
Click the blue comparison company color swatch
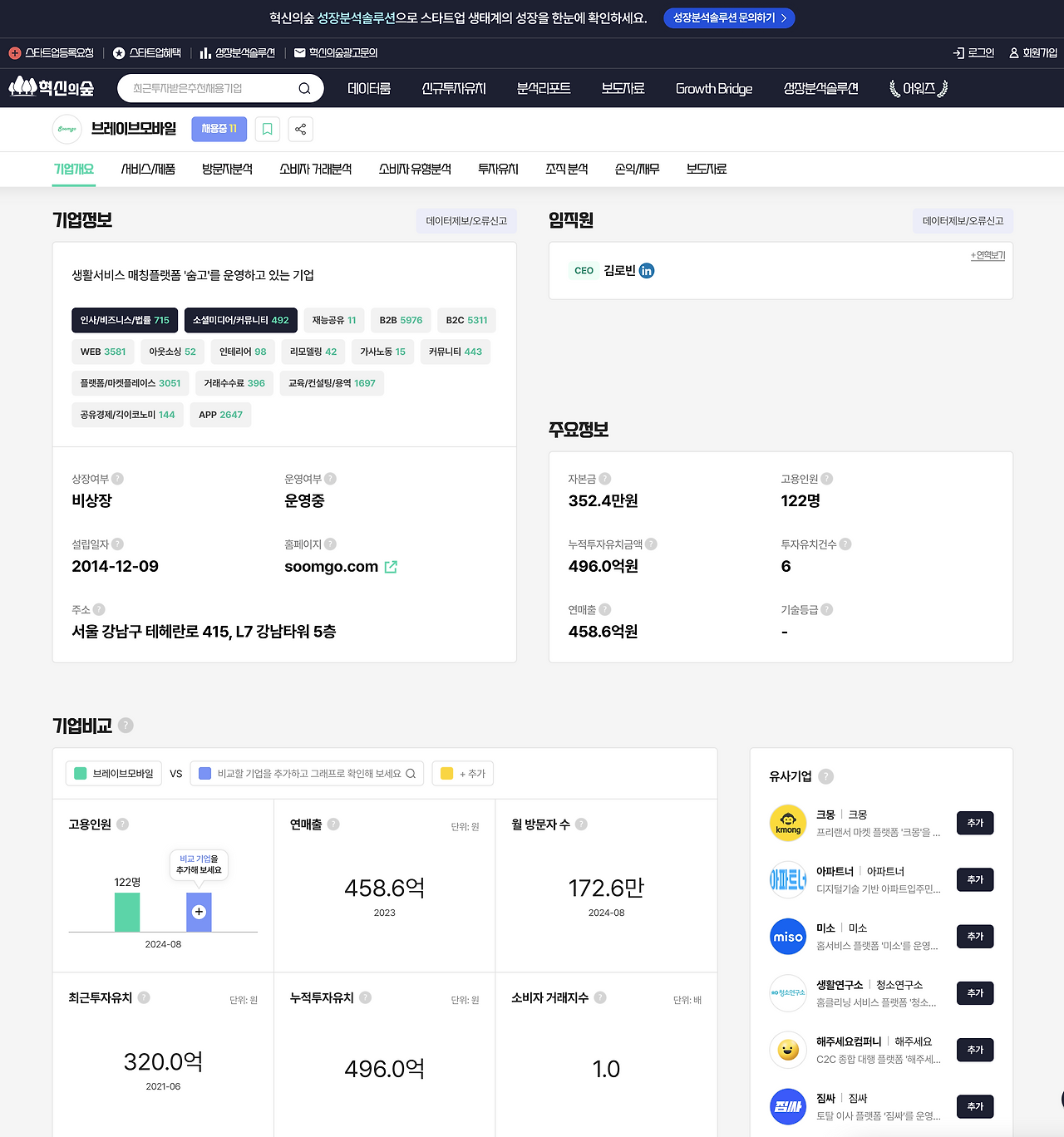coord(204,774)
